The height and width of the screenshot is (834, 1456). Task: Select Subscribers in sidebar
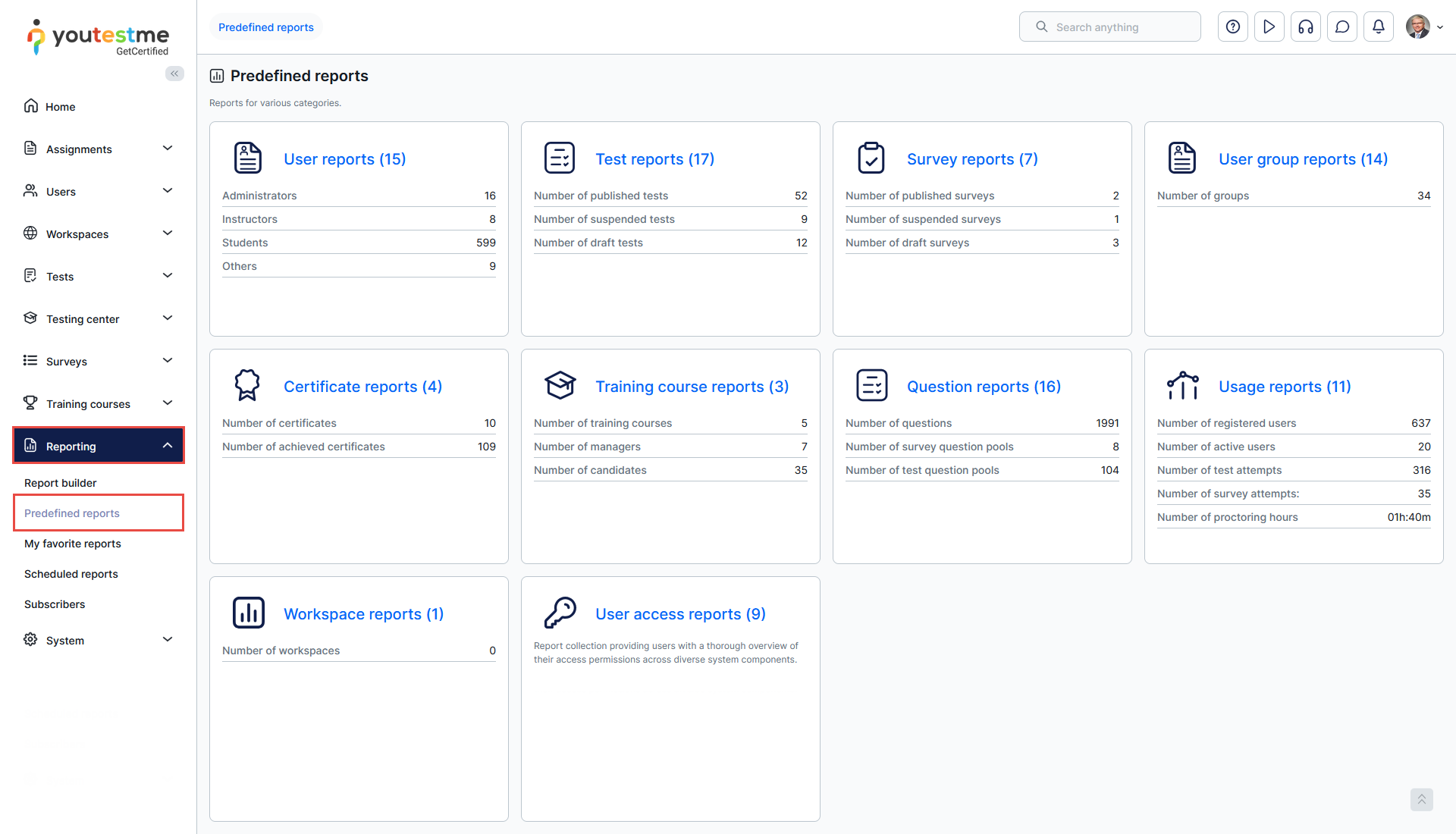point(55,604)
